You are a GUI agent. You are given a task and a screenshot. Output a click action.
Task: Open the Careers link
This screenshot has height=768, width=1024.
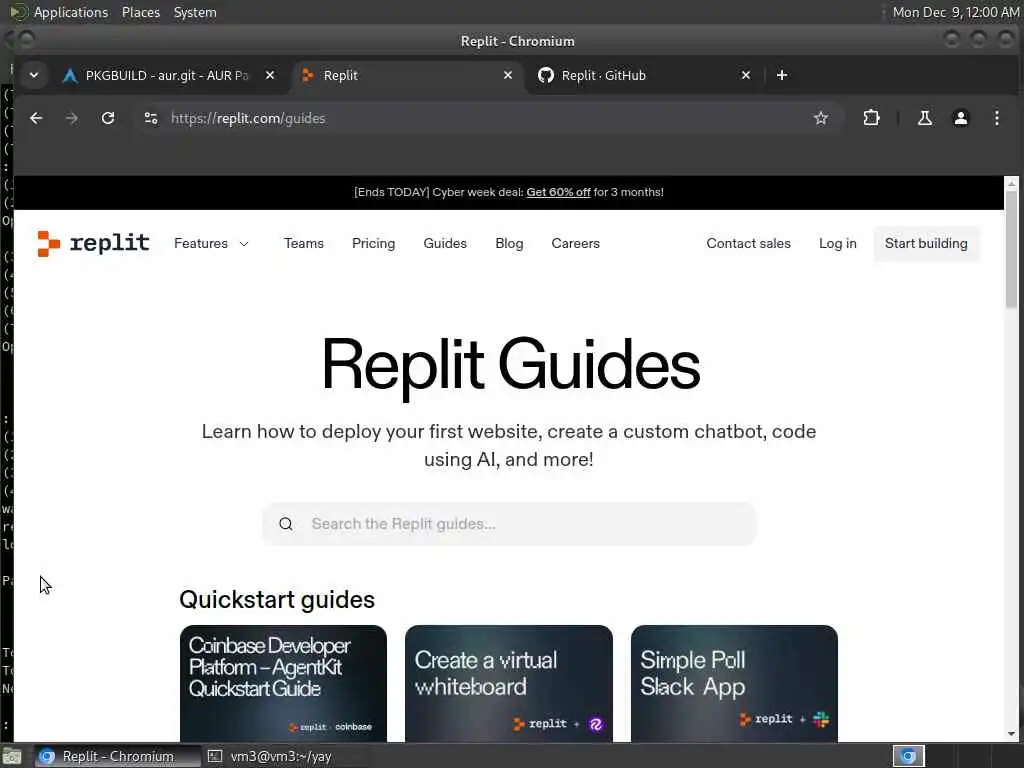pos(575,244)
